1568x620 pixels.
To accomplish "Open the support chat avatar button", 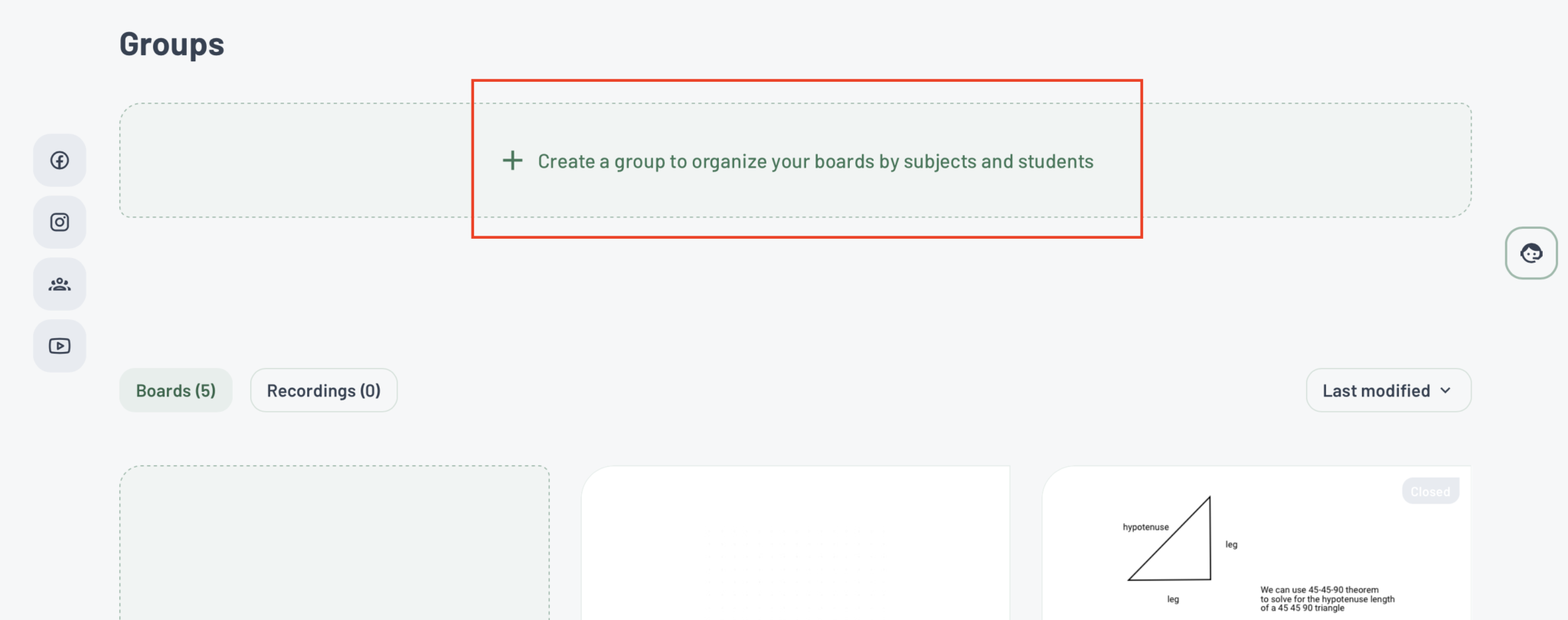I will pos(1531,253).
